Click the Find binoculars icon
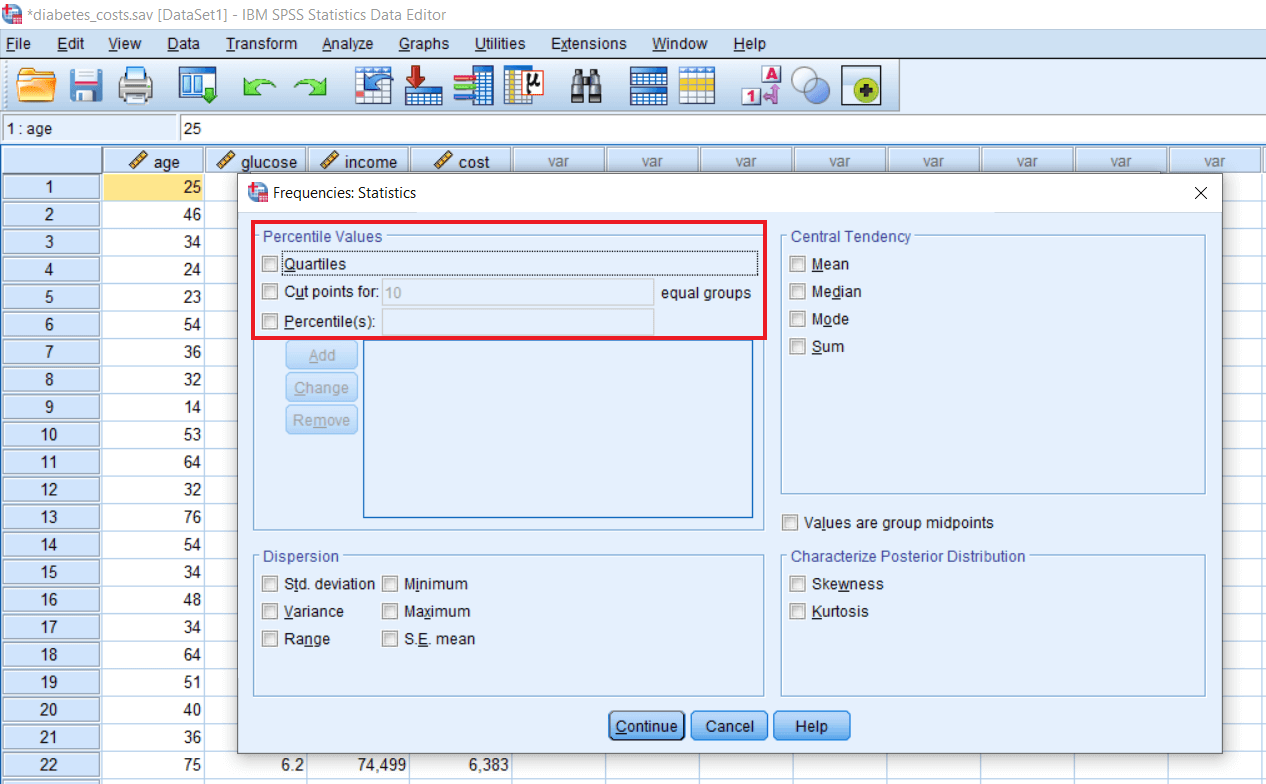1266x784 pixels. [x=586, y=86]
